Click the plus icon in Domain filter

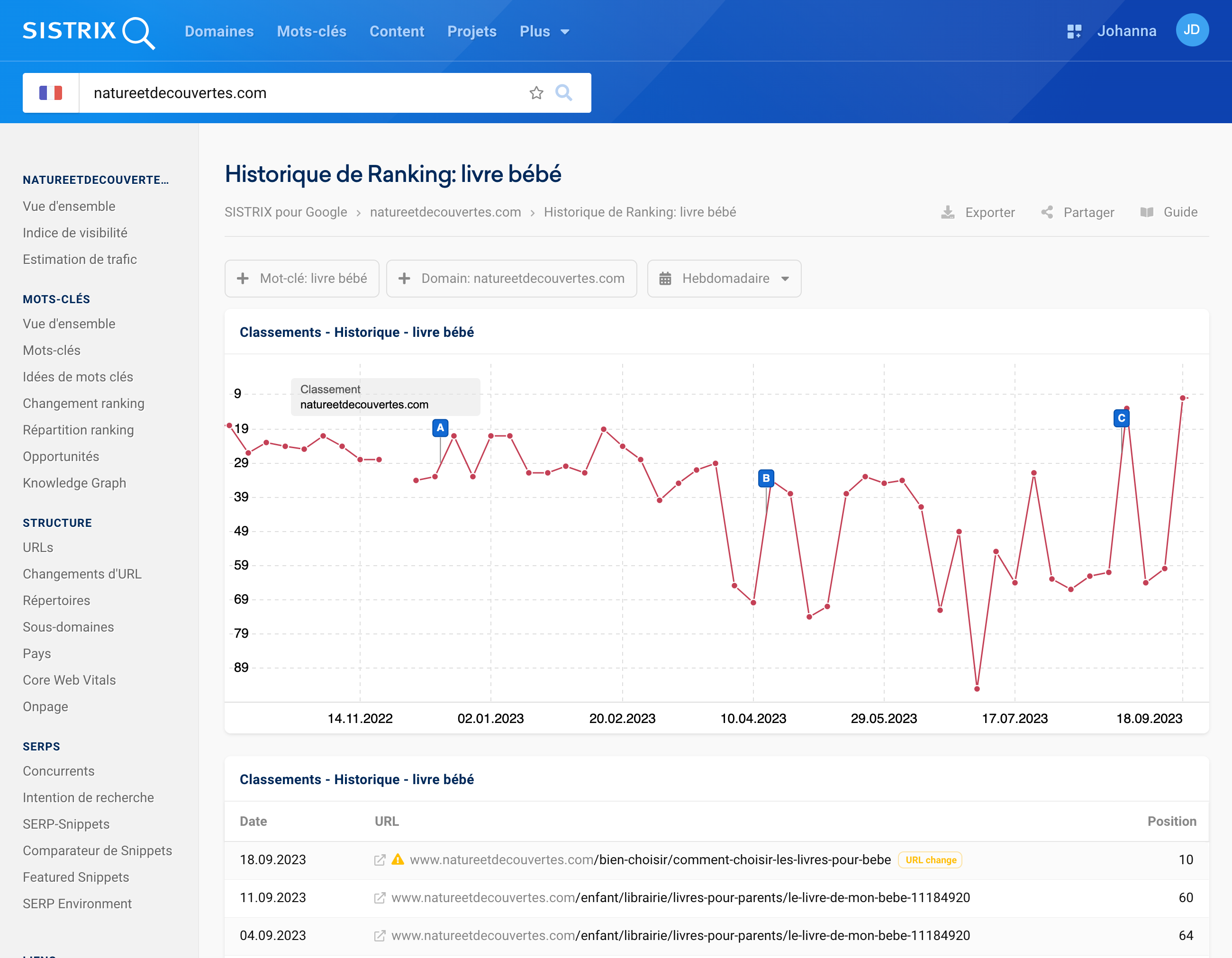404,278
